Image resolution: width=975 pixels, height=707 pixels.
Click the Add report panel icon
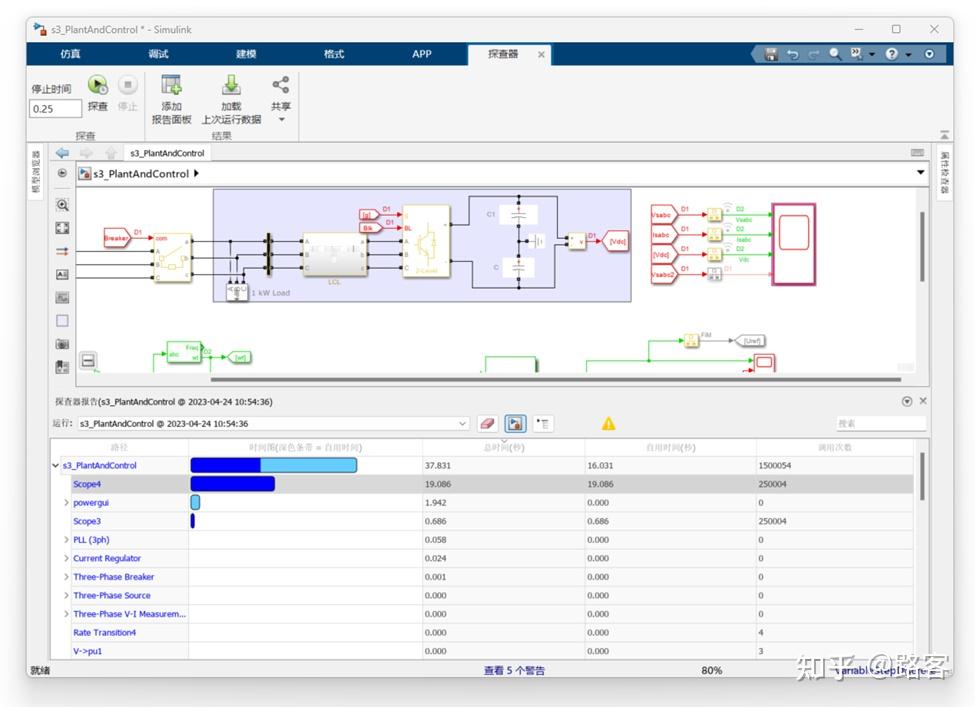coord(171,85)
